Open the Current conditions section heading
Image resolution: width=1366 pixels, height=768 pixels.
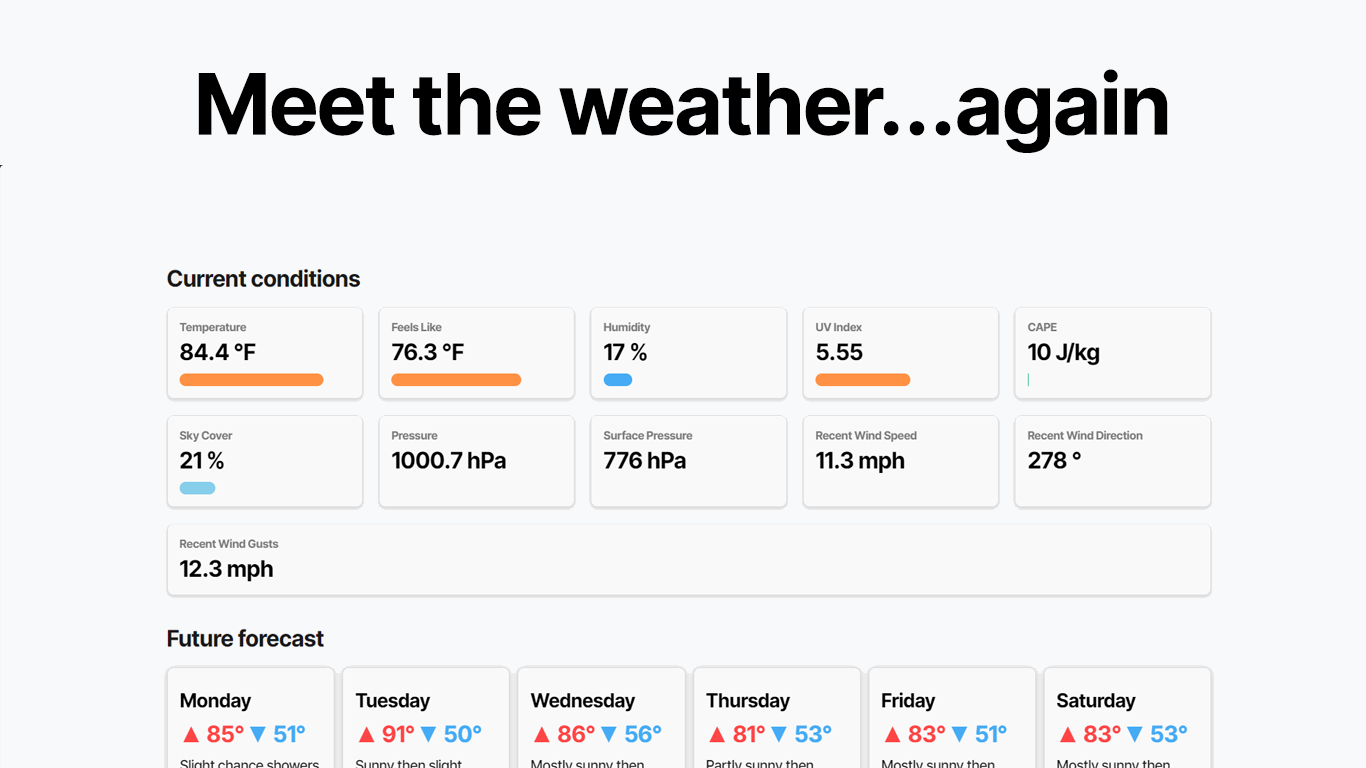tap(263, 278)
